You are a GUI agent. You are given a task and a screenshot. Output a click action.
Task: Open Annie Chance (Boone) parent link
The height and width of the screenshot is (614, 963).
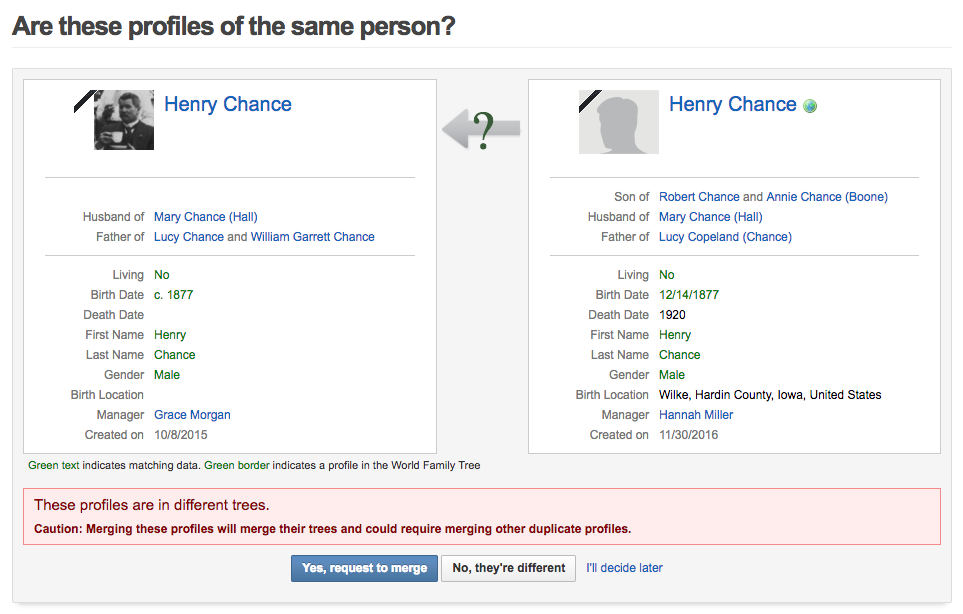827,197
